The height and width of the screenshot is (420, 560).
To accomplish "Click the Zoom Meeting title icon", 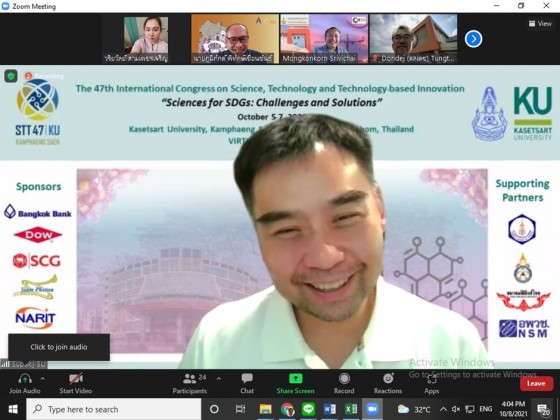I will point(5,6).
